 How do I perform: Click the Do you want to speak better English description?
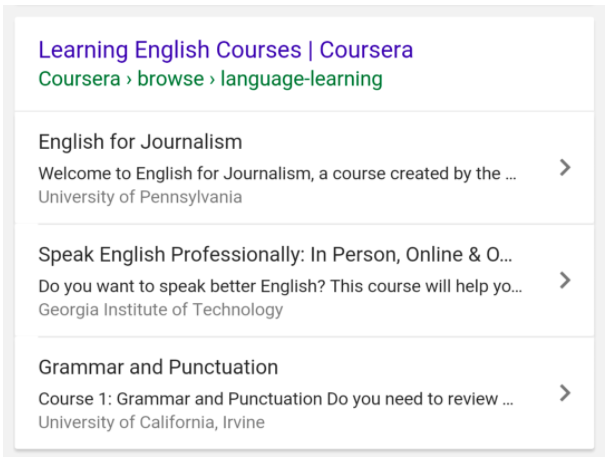coord(280,286)
